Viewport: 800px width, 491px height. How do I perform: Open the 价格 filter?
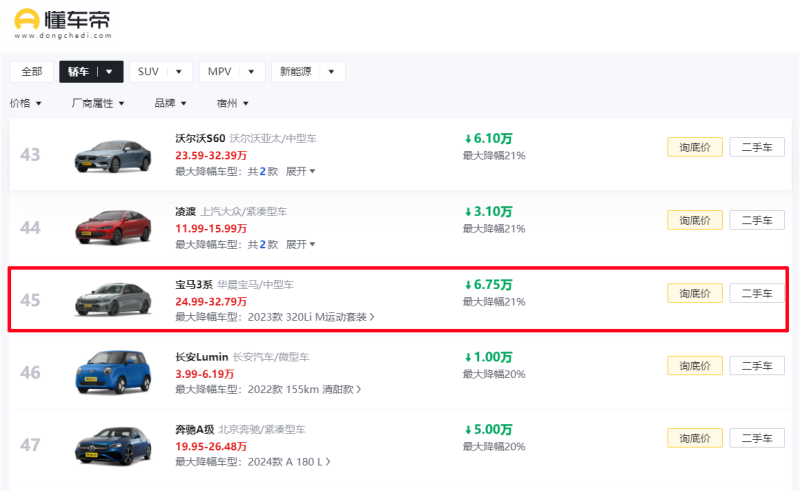[x=26, y=103]
